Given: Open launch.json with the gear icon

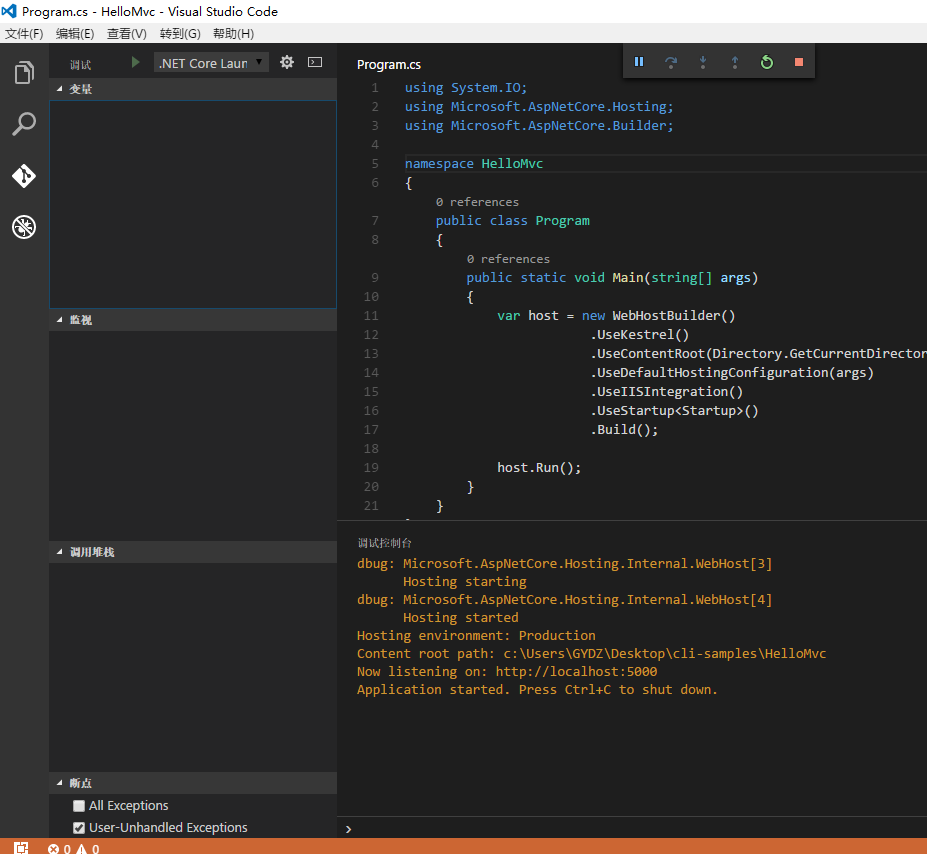Looking at the screenshot, I should (x=287, y=62).
